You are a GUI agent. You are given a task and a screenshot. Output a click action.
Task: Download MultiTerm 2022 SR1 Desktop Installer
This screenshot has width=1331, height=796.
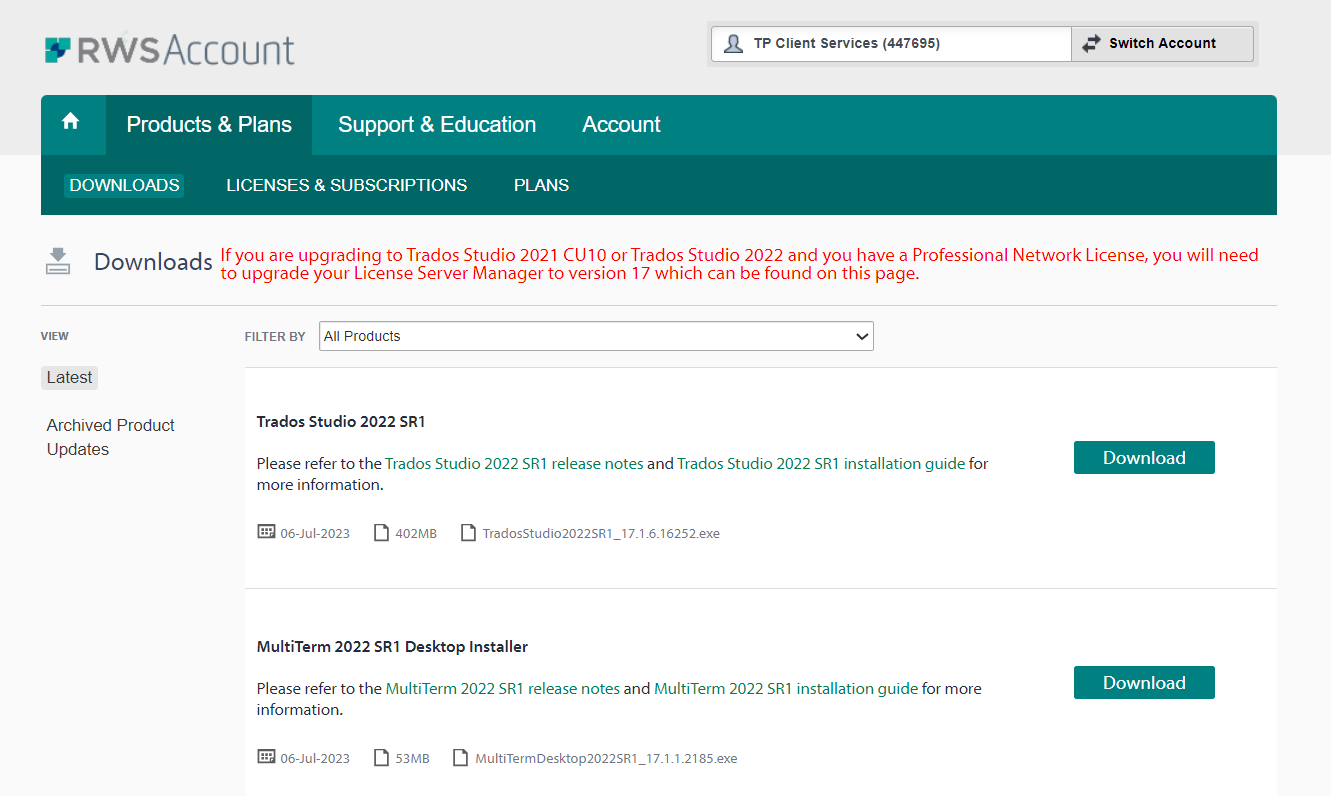pos(1144,682)
